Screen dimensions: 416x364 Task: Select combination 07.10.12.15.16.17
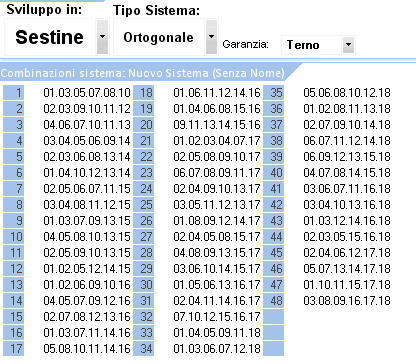click(217, 317)
